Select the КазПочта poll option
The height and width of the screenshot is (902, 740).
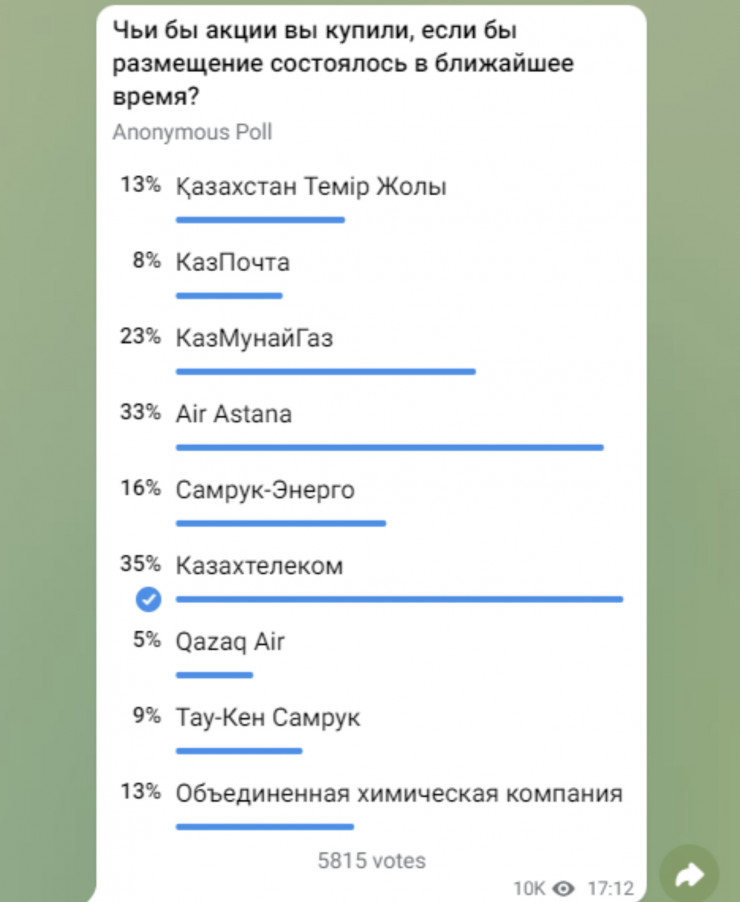coord(233,262)
